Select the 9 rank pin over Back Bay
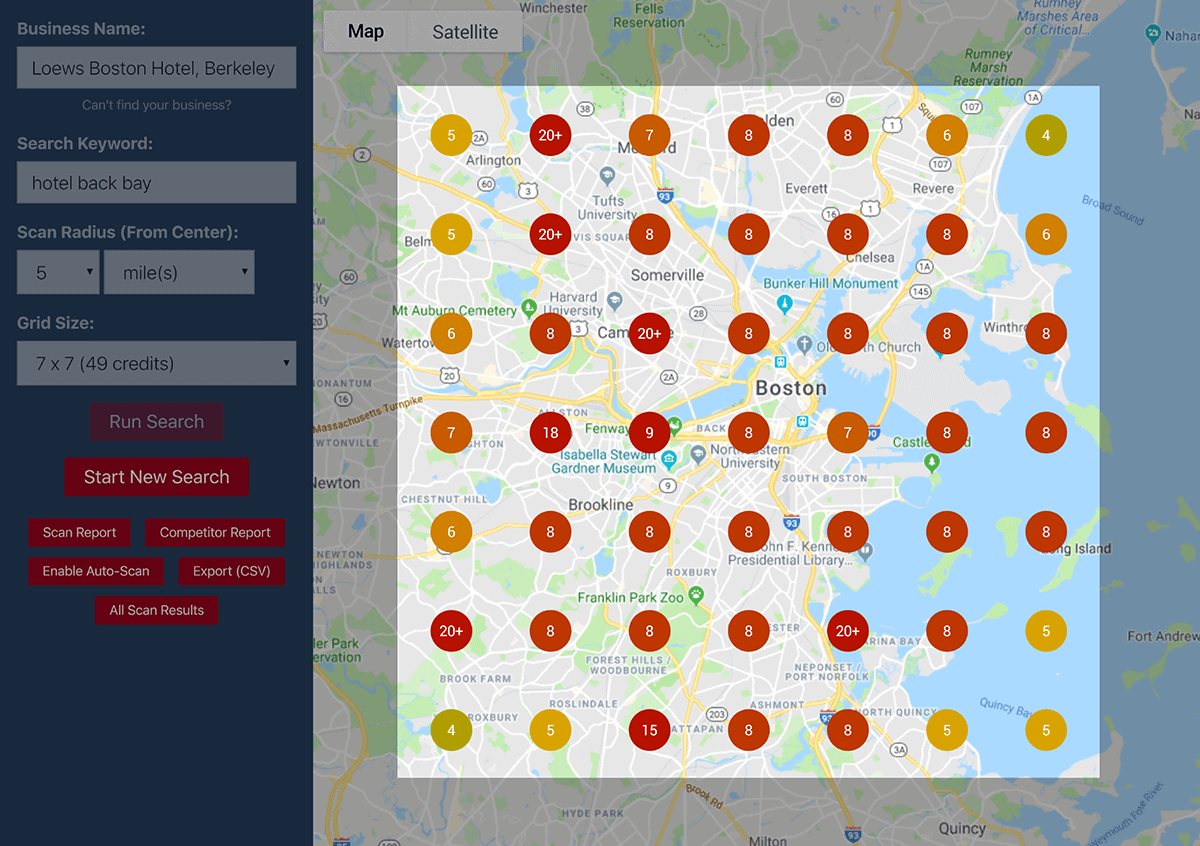 point(649,432)
